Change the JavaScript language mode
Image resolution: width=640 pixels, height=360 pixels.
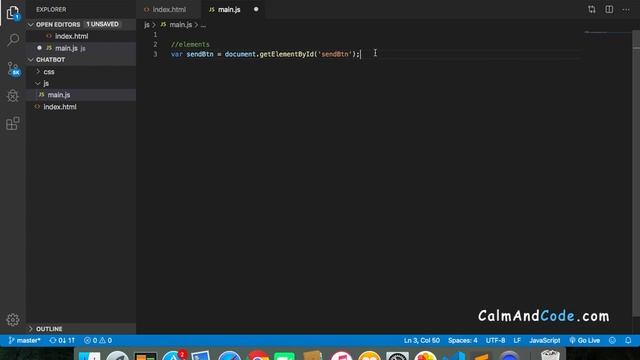coord(544,340)
